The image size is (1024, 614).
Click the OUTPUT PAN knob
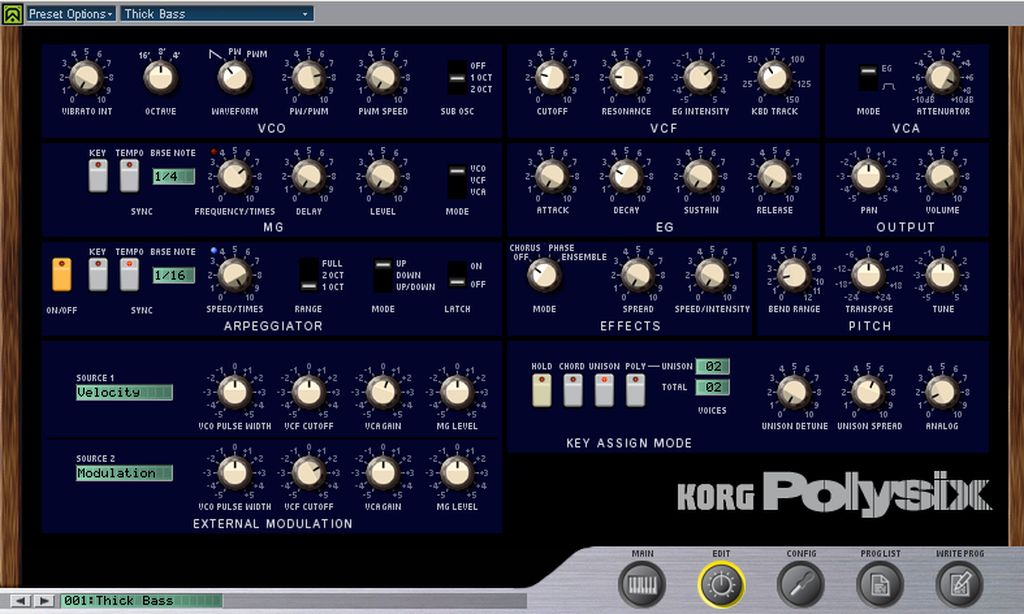point(868,176)
